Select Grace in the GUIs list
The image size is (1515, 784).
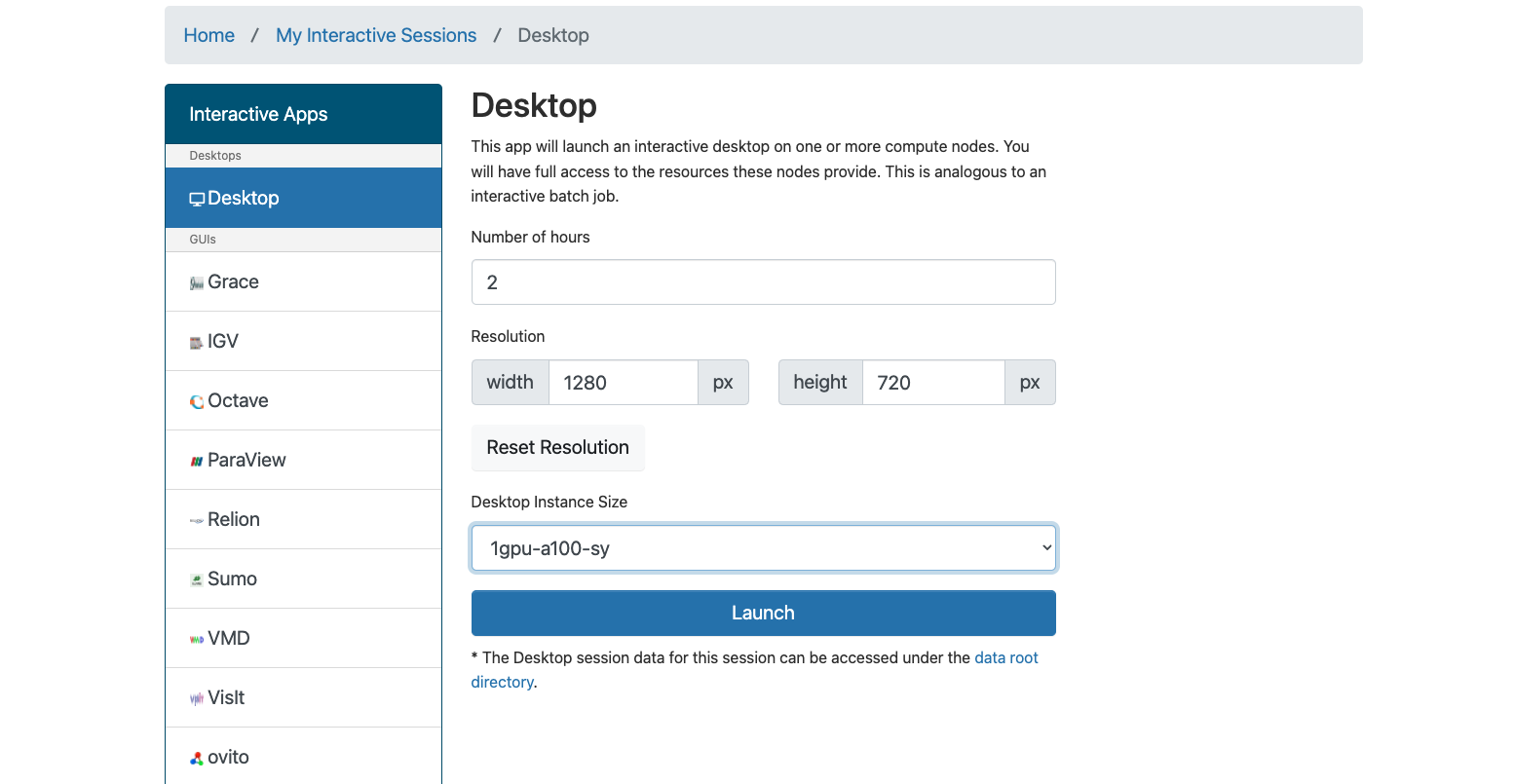coord(303,281)
